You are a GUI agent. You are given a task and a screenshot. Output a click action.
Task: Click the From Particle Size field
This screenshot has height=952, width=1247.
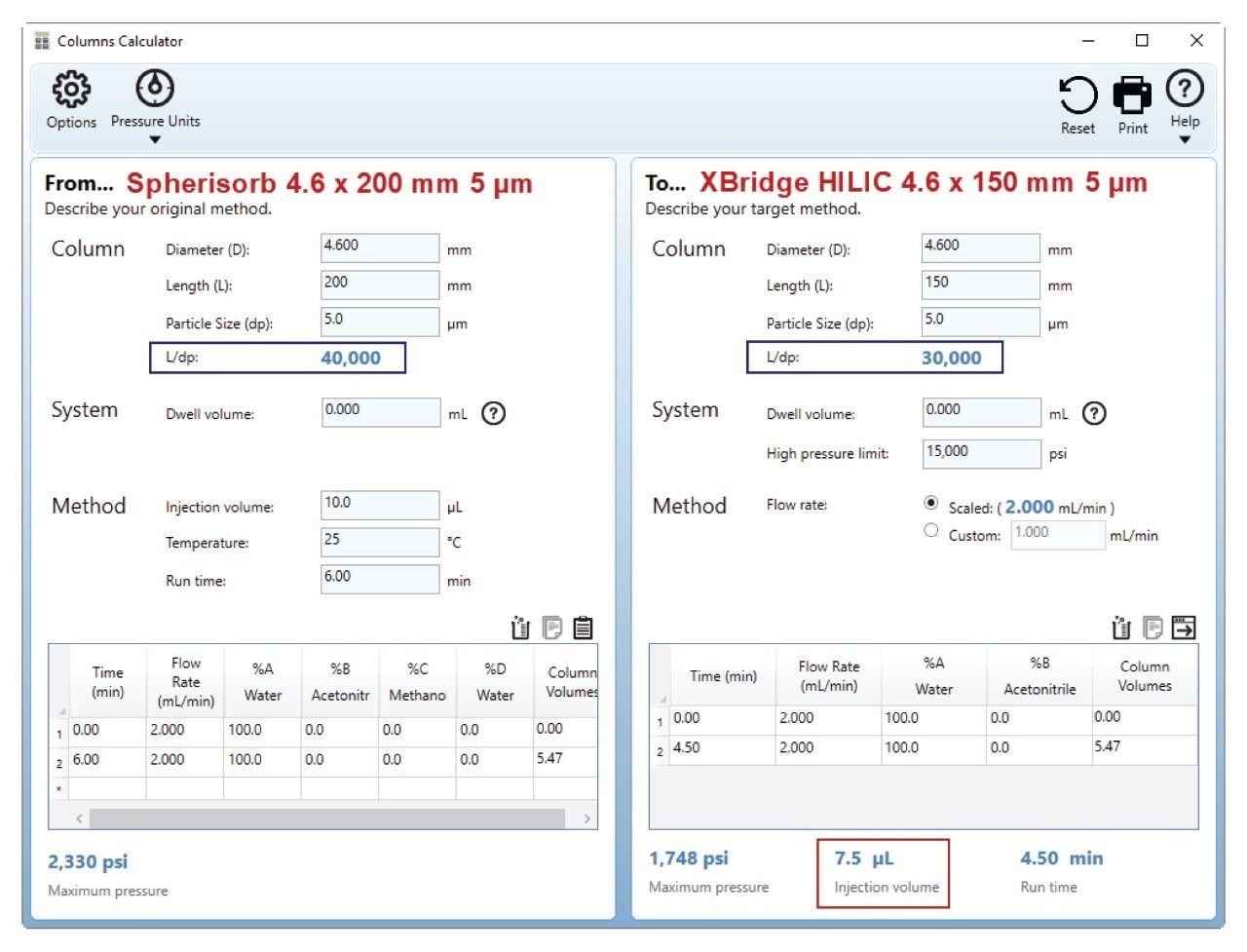coord(380,322)
